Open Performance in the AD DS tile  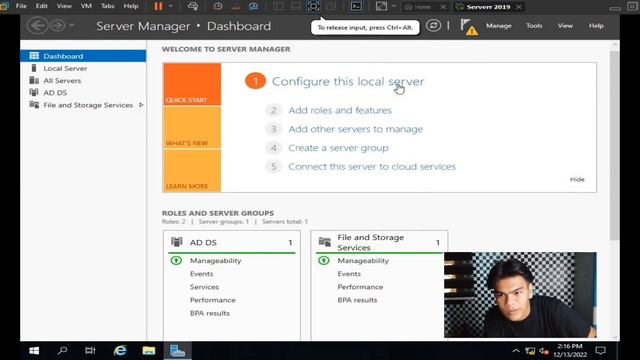pos(212,300)
